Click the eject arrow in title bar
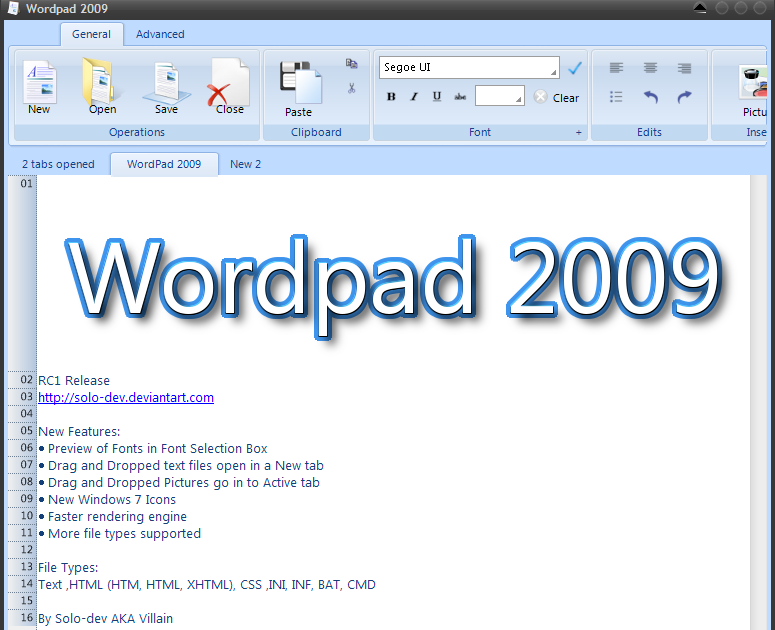 [700, 8]
